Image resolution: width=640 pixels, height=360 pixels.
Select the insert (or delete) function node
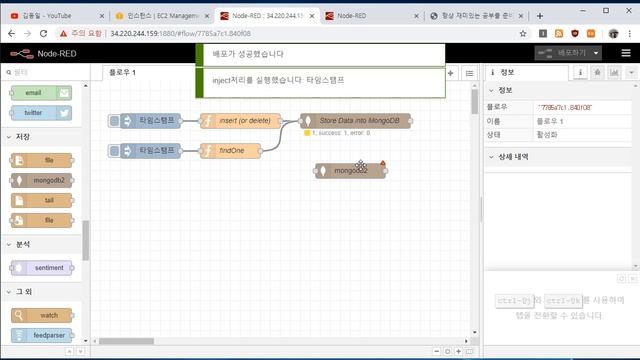(240, 121)
